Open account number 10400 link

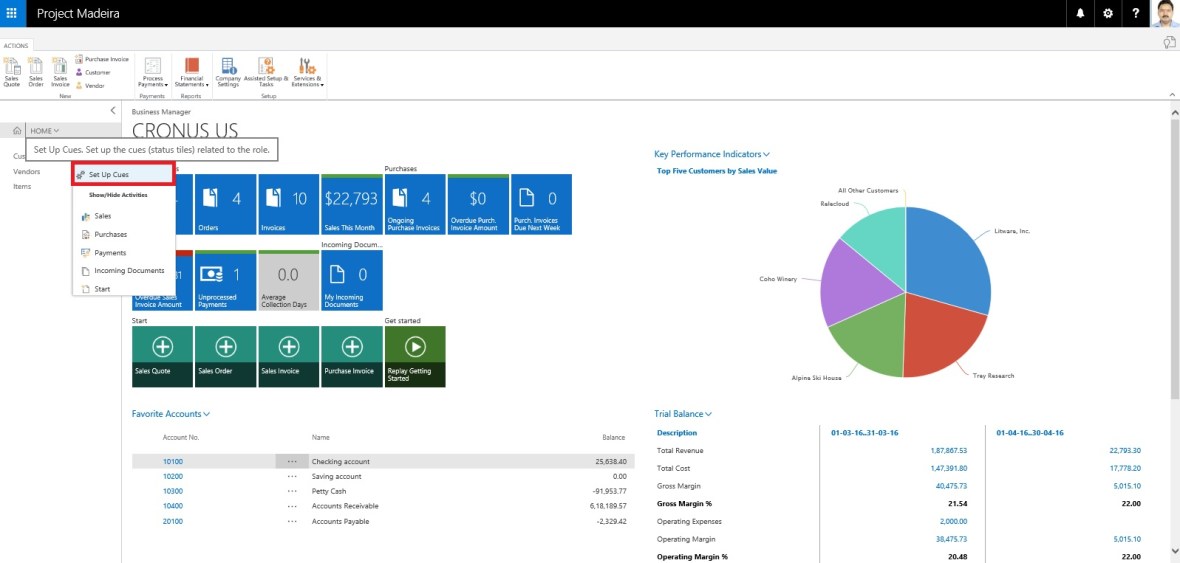coord(173,506)
